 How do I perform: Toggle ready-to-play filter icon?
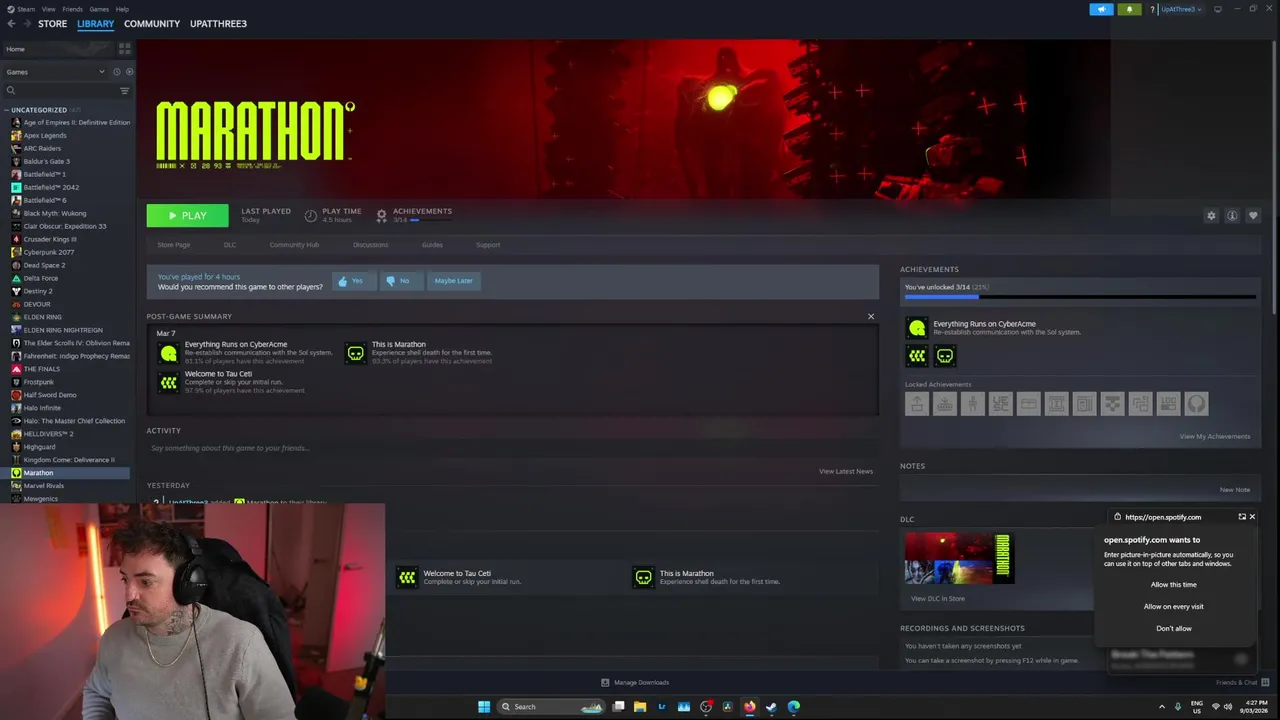coord(129,72)
